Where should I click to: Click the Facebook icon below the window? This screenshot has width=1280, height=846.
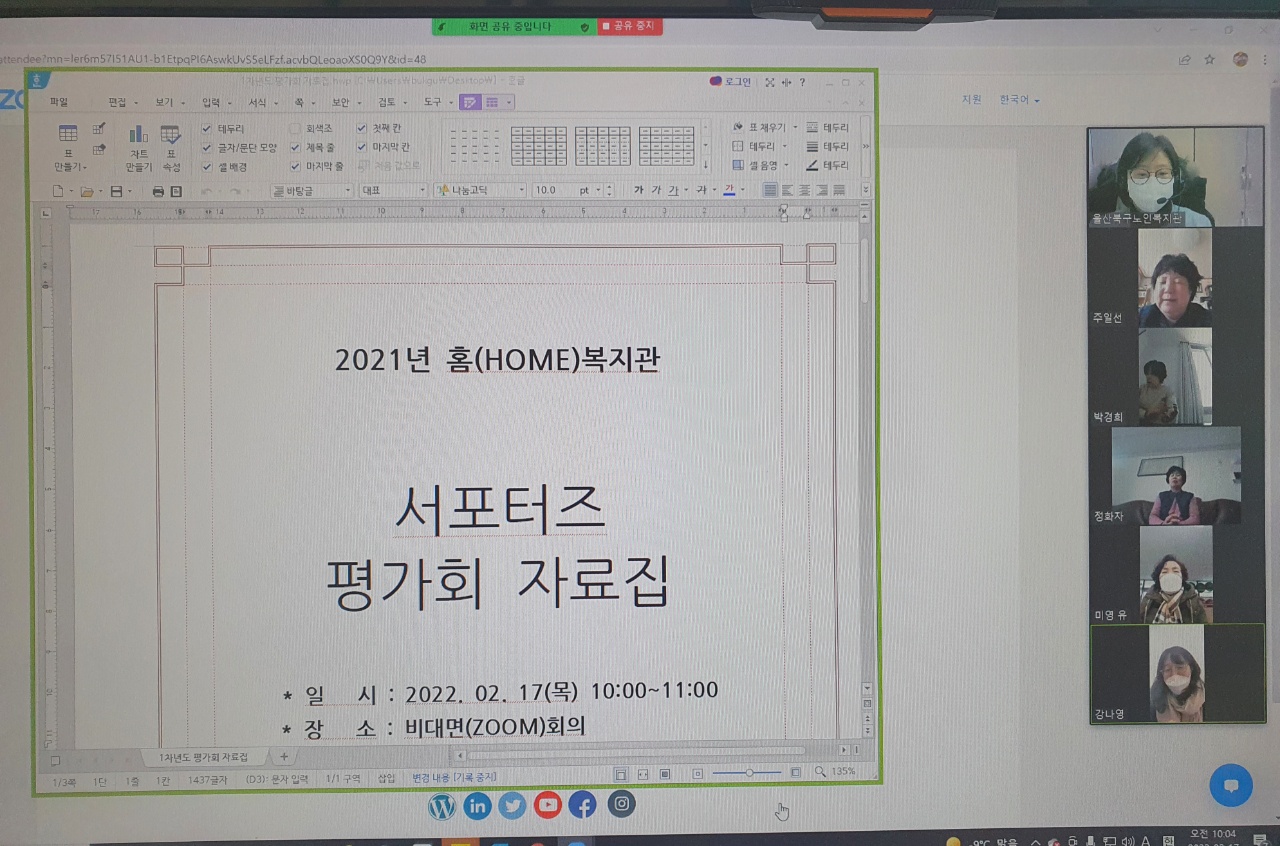[x=582, y=805]
